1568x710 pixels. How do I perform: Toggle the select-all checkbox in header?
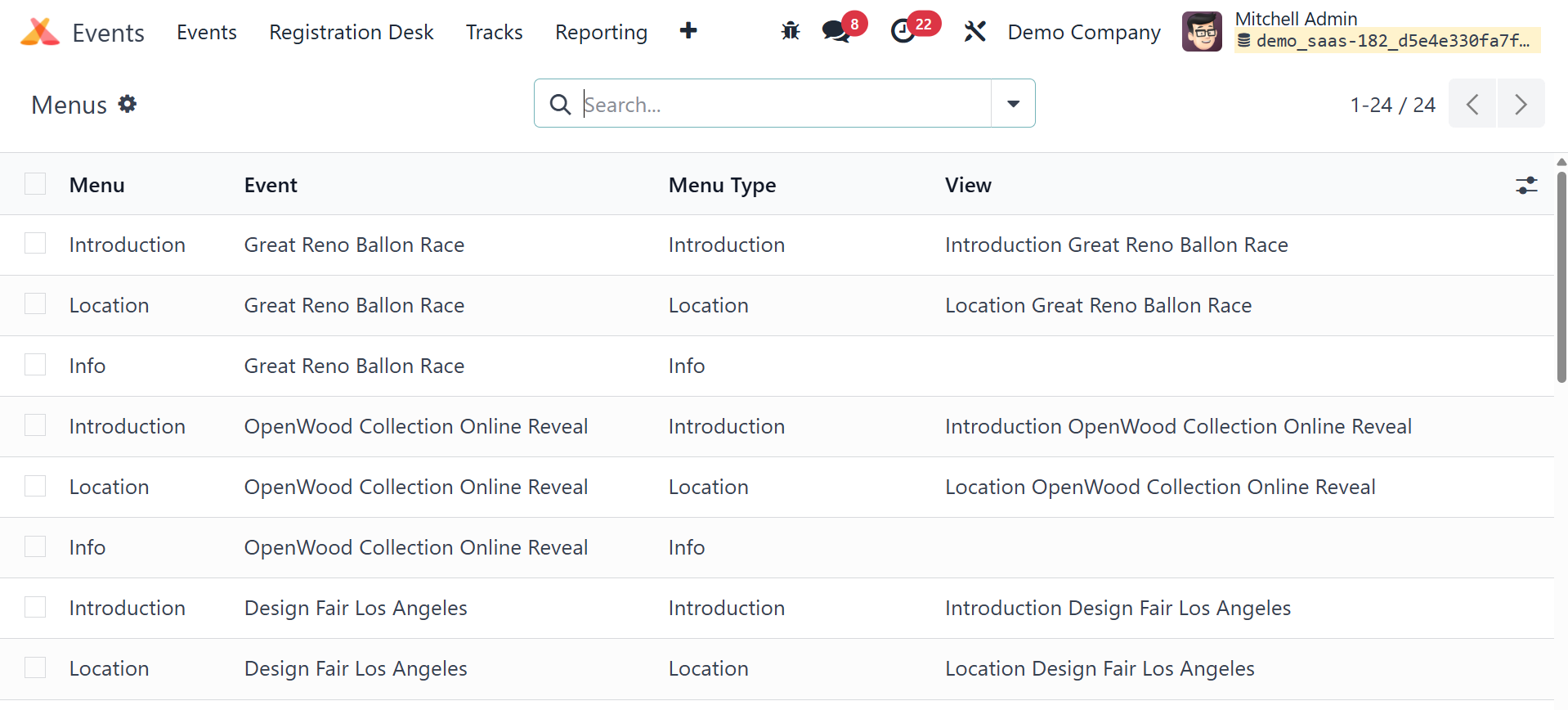(35, 184)
